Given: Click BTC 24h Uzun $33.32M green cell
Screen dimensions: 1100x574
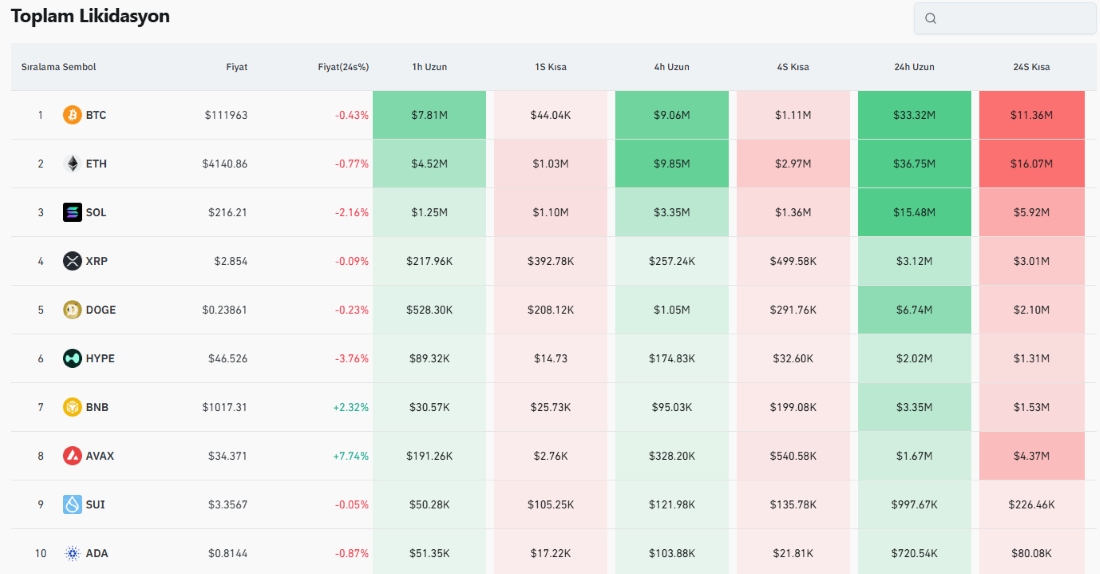Looking at the screenshot, I should coord(914,115).
